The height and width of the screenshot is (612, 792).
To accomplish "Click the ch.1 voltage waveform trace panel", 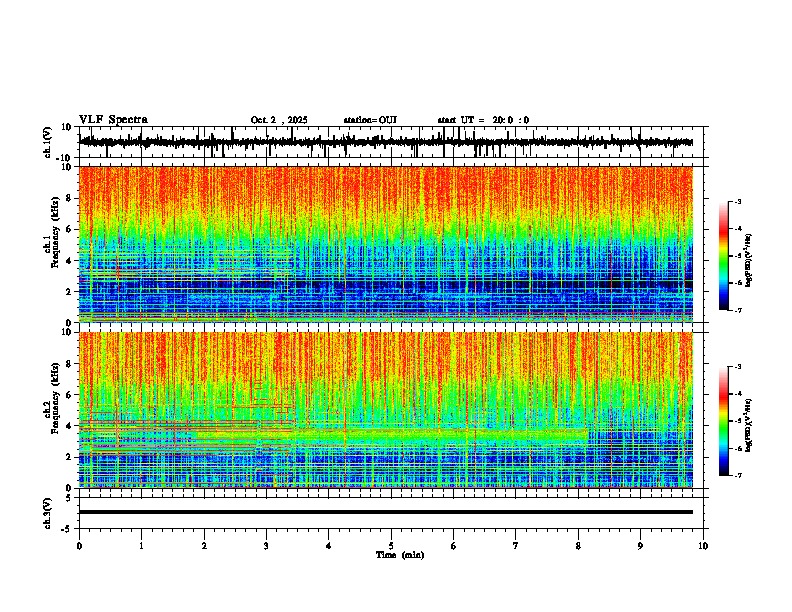I will tap(390, 142).
